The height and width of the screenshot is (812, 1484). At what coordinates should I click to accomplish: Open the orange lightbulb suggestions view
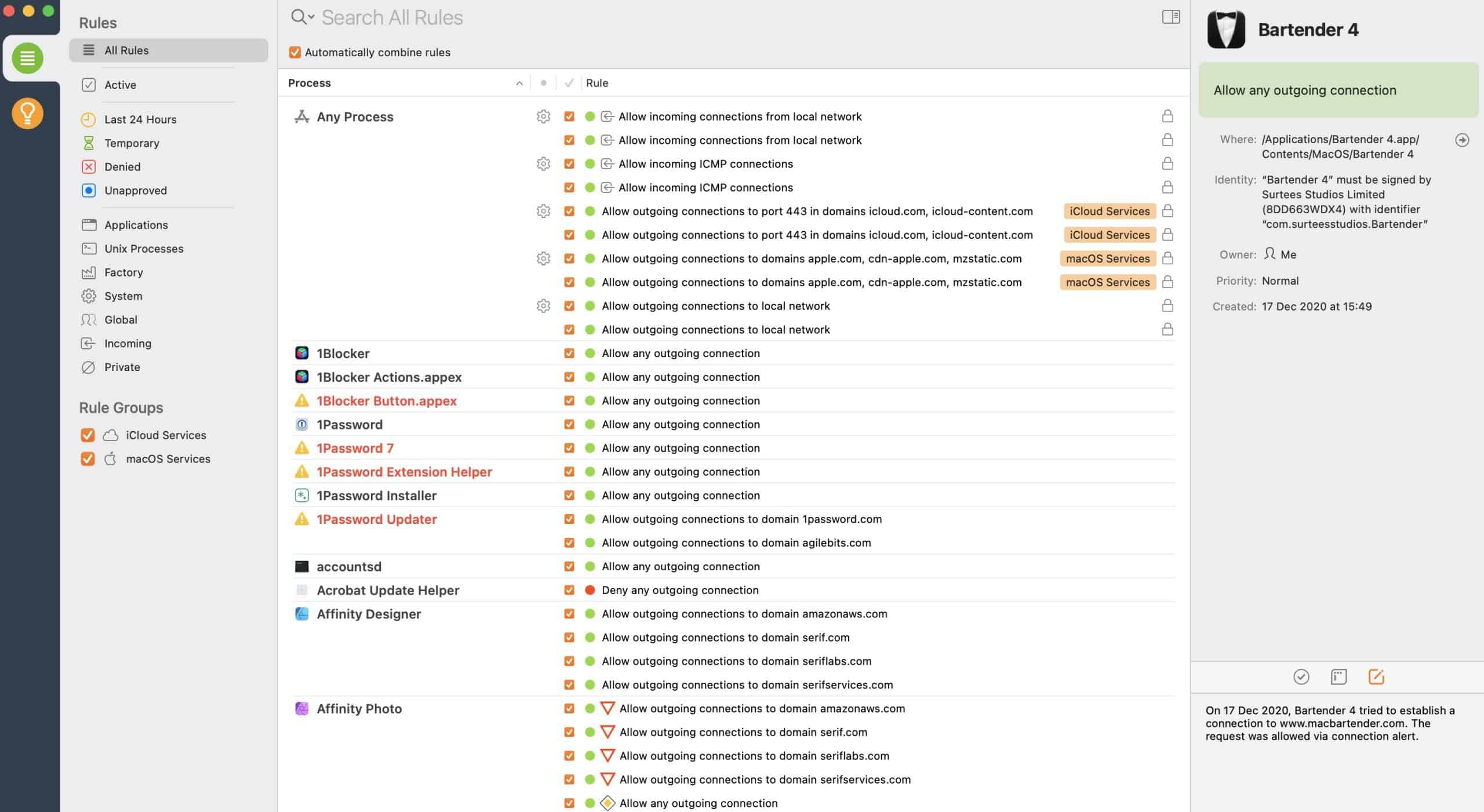[x=27, y=113]
